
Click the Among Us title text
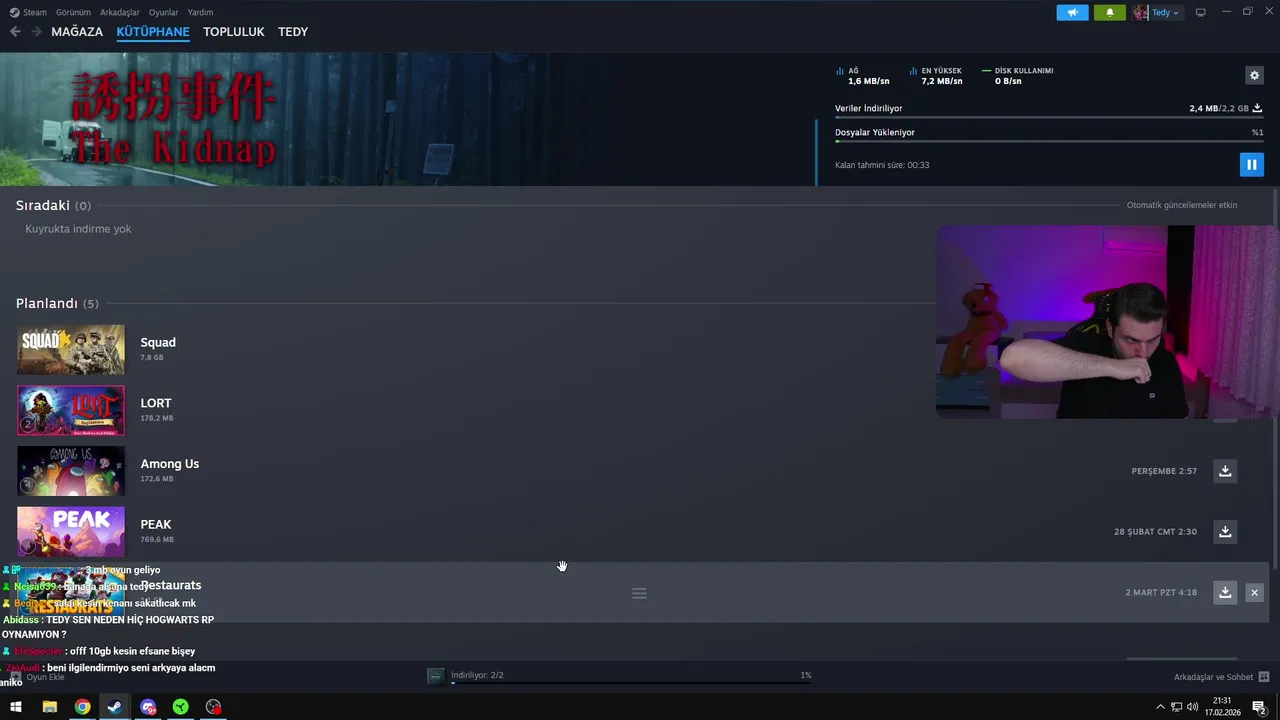click(x=170, y=464)
